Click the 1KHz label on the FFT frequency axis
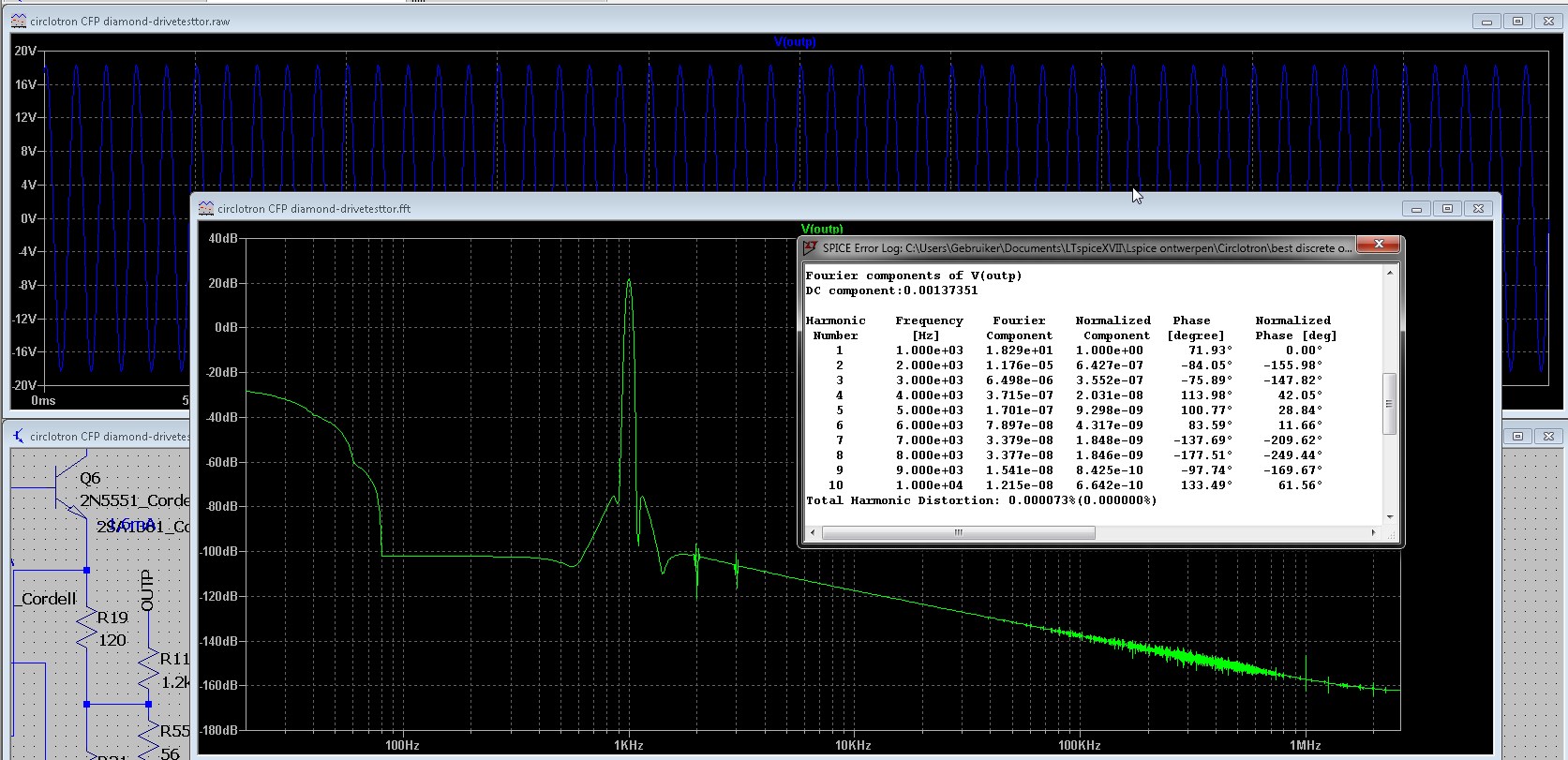The height and width of the screenshot is (760, 1568). tap(628, 745)
